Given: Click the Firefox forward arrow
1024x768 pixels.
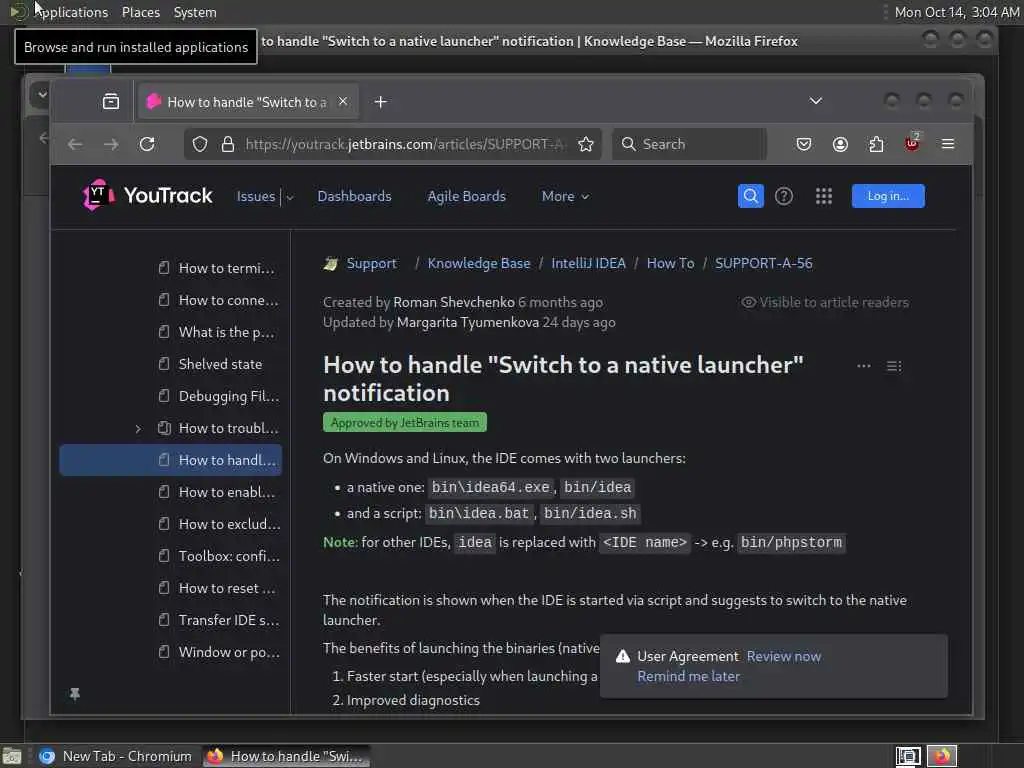Looking at the screenshot, I should click(x=111, y=144).
